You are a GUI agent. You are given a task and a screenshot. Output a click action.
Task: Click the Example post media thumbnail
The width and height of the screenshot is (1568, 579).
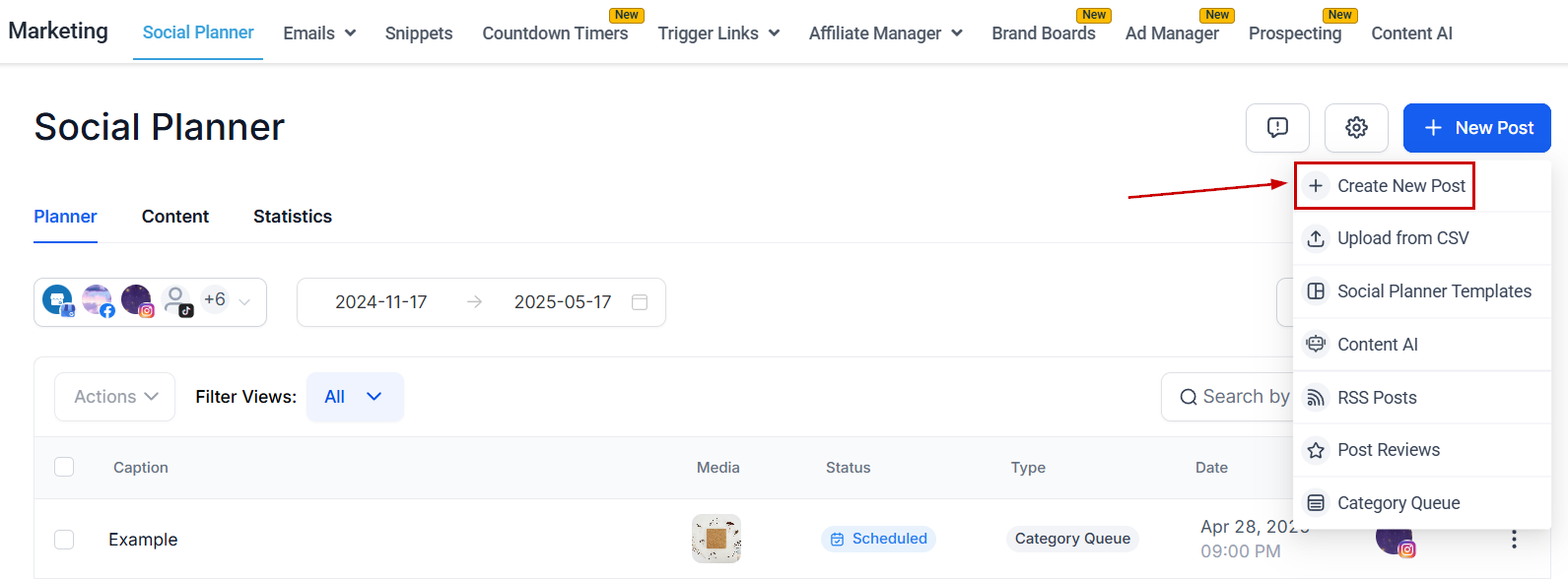coord(716,539)
